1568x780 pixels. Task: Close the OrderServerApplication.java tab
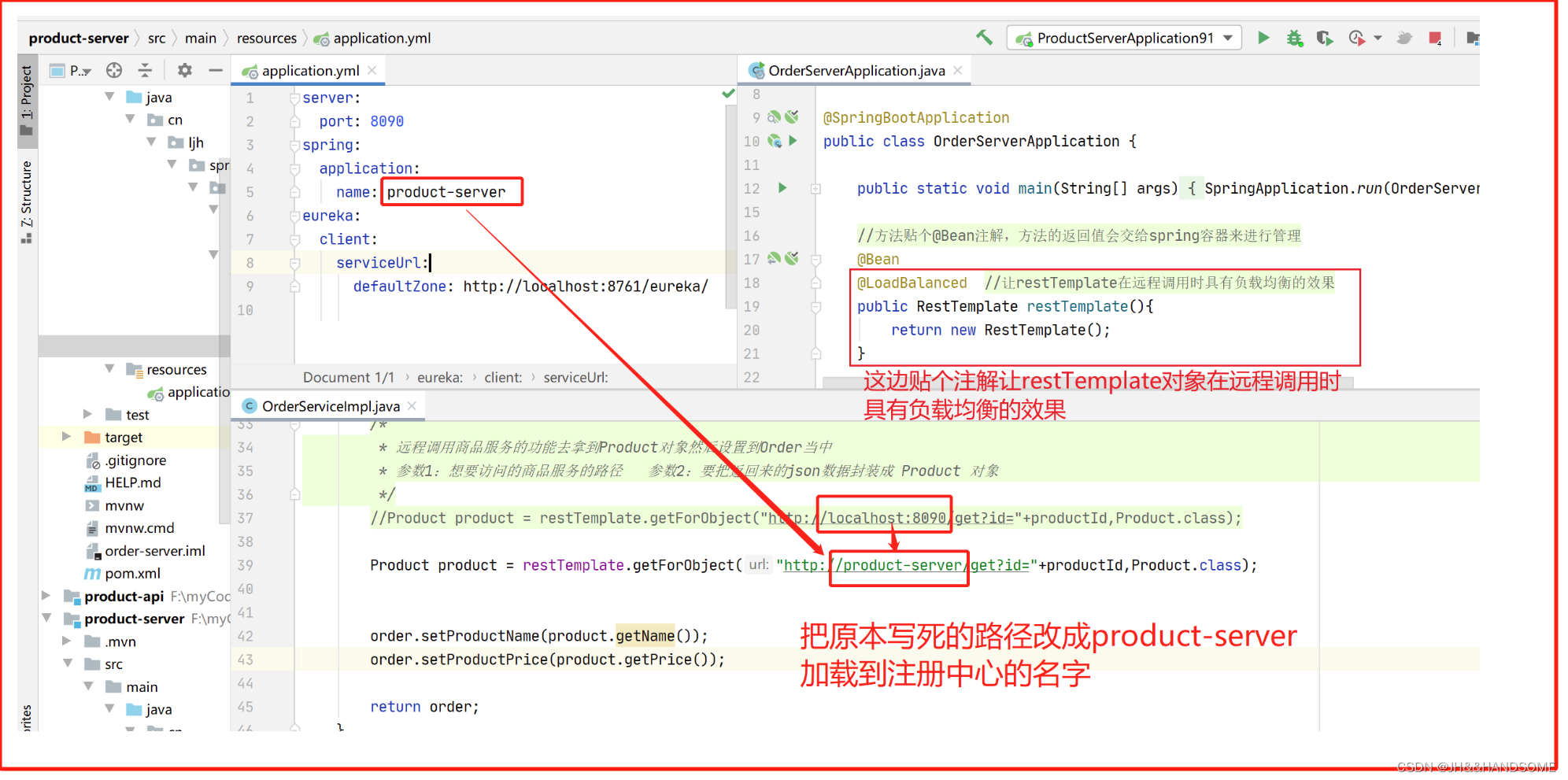click(957, 70)
